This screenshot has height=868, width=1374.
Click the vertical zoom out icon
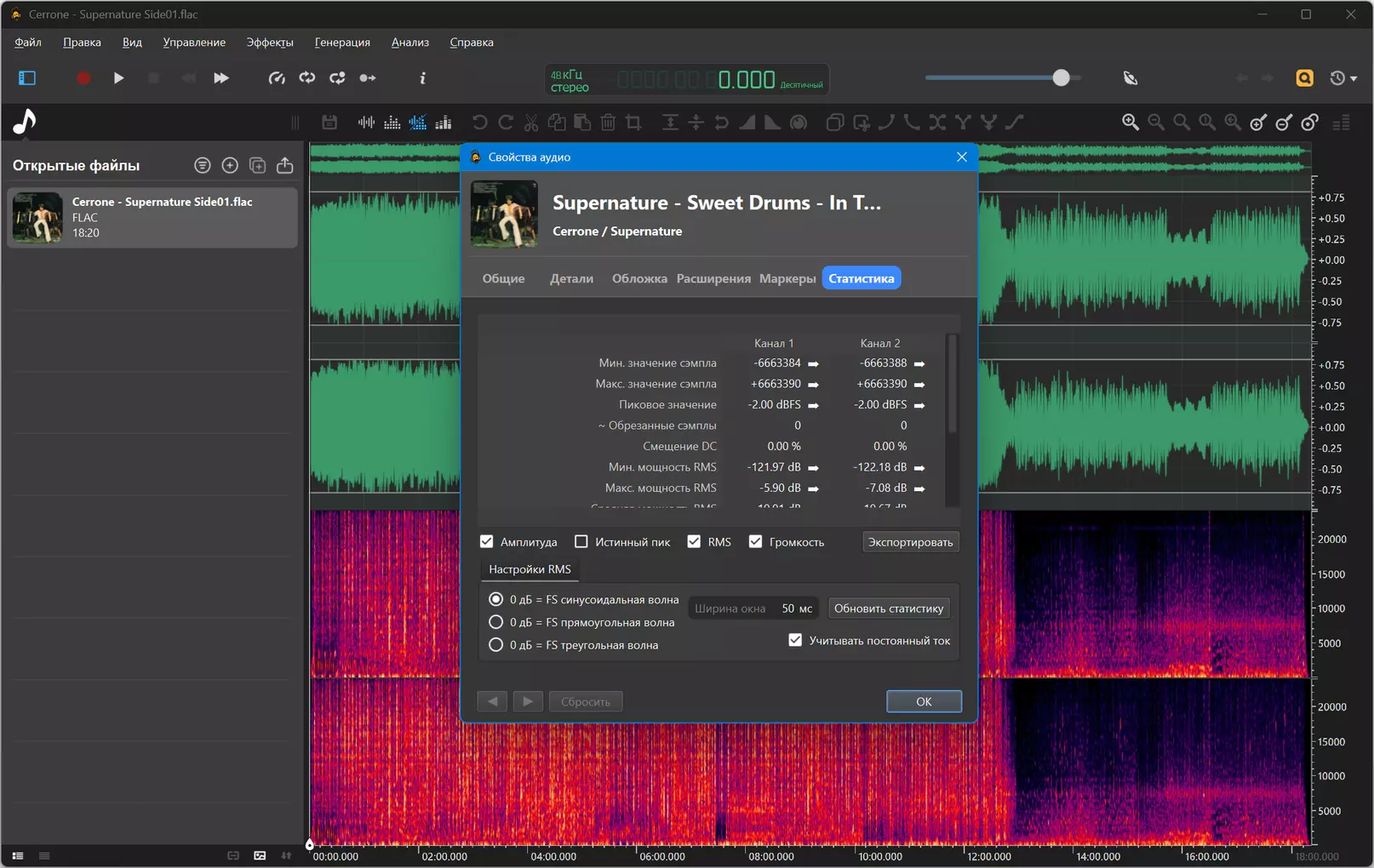click(1284, 123)
